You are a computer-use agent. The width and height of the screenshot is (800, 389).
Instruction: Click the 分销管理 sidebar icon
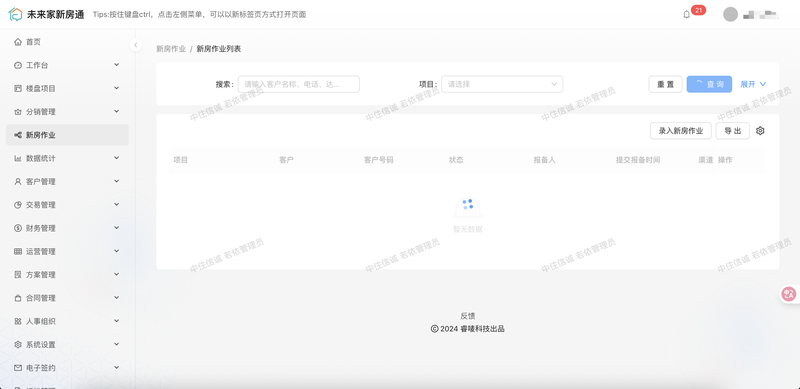click(18, 112)
